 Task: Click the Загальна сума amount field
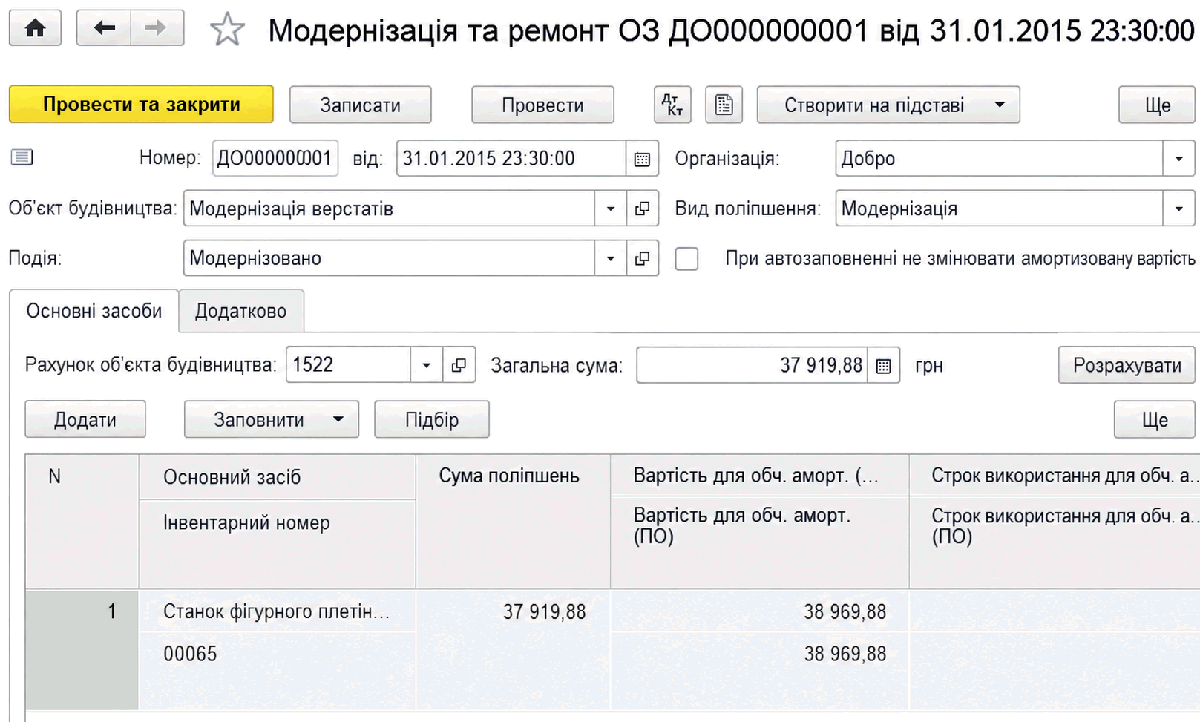[x=753, y=366]
